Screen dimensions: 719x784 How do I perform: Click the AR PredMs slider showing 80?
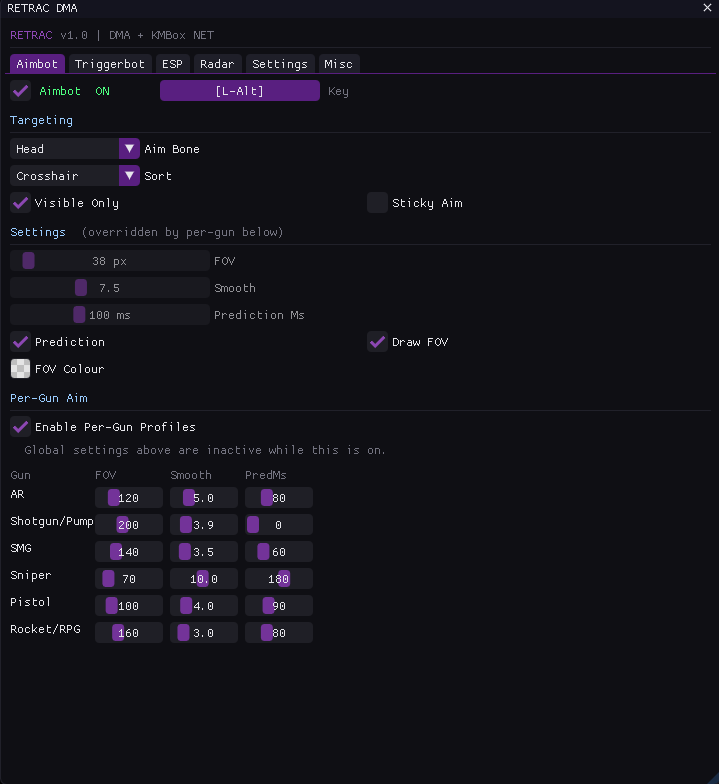(279, 498)
